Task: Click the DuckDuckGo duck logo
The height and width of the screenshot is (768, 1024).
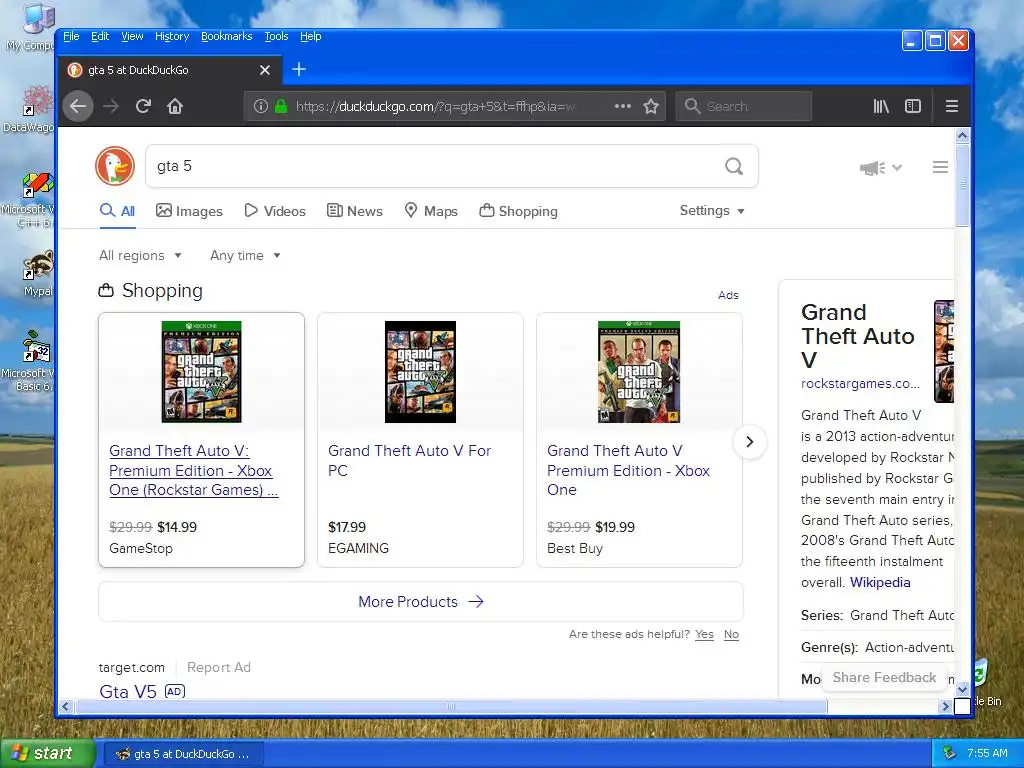Action: [x=115, y=166]
